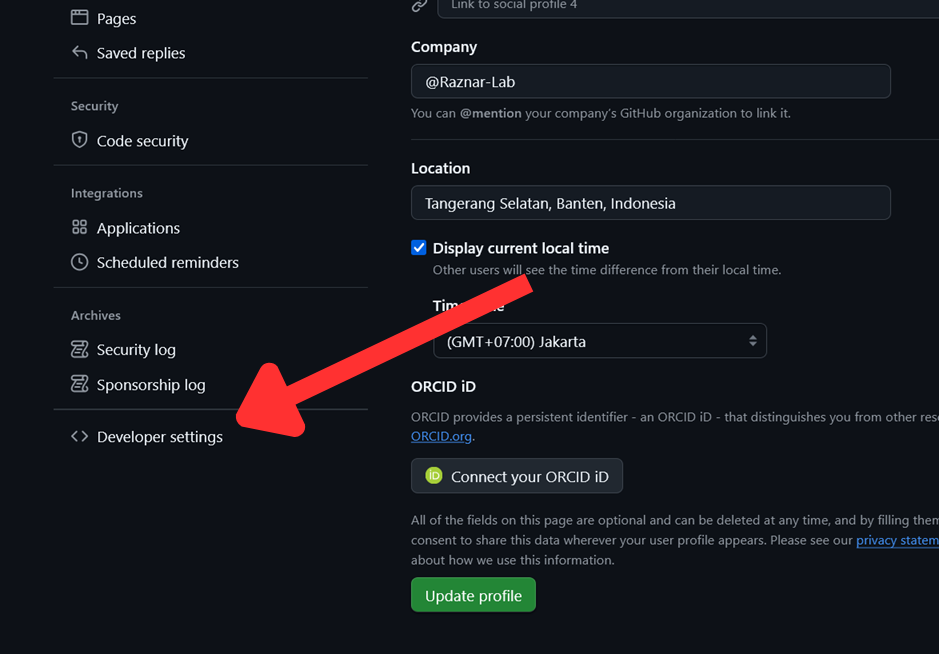The width and height of the screenshot is (939, 654).
Task: Click the Saved replies arrow icon
Action: tap(80, 53)
